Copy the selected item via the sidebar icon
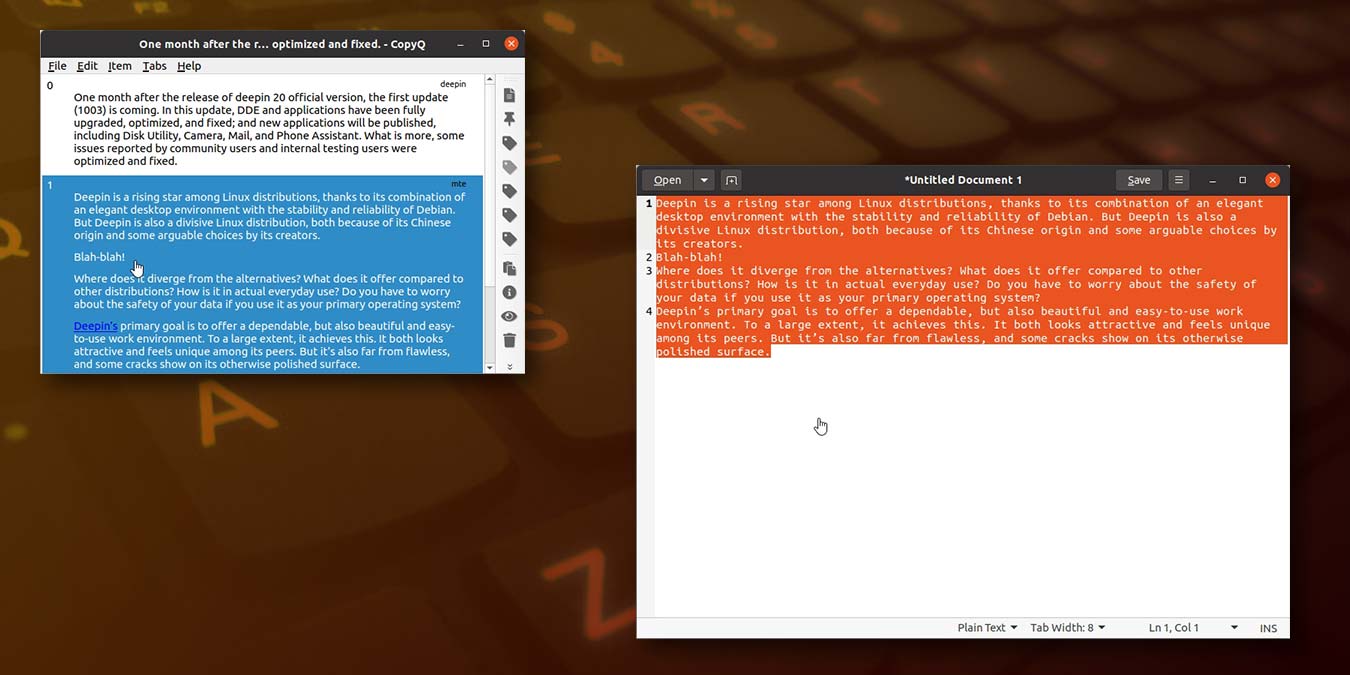This screenshot has height=675, width=1350. pos(509,268)
